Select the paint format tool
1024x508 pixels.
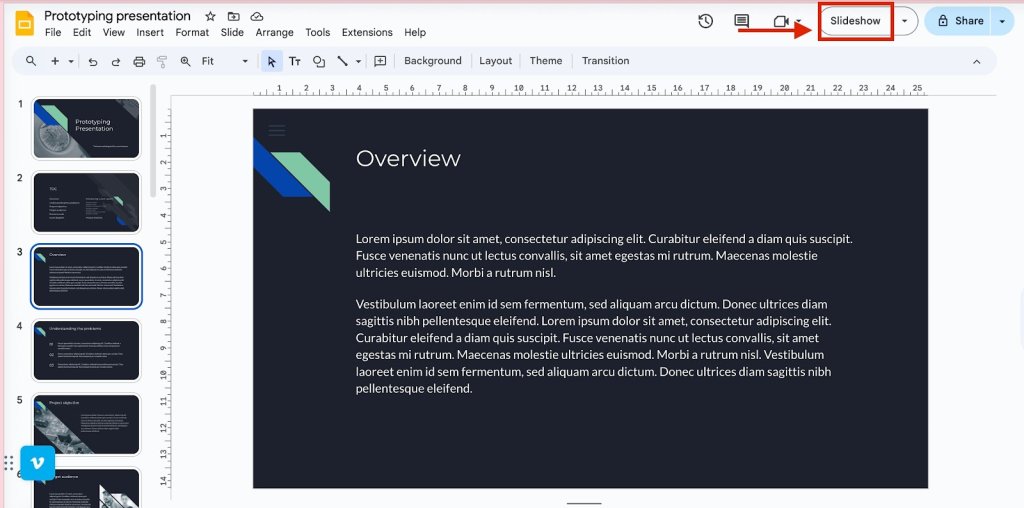pyautogui.click(x=162, y=61)
